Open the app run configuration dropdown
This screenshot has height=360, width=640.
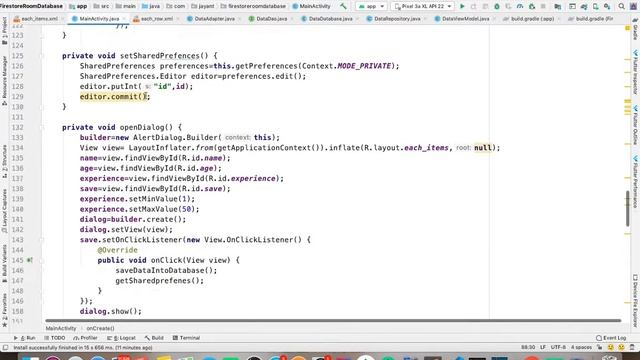click(371, 7)
